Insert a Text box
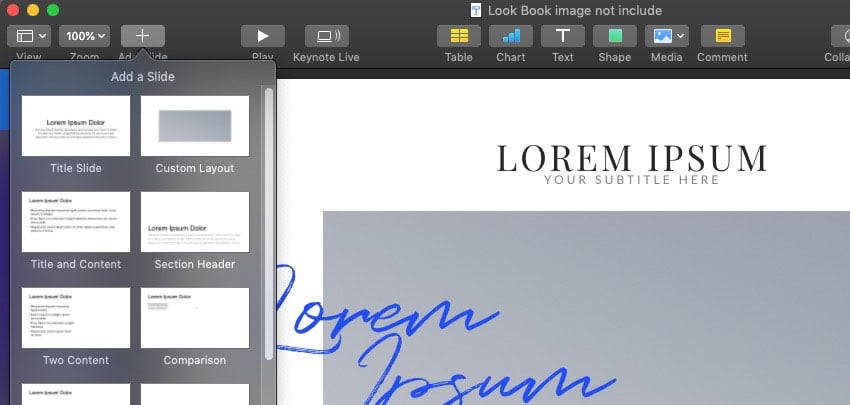 (562, 36)
